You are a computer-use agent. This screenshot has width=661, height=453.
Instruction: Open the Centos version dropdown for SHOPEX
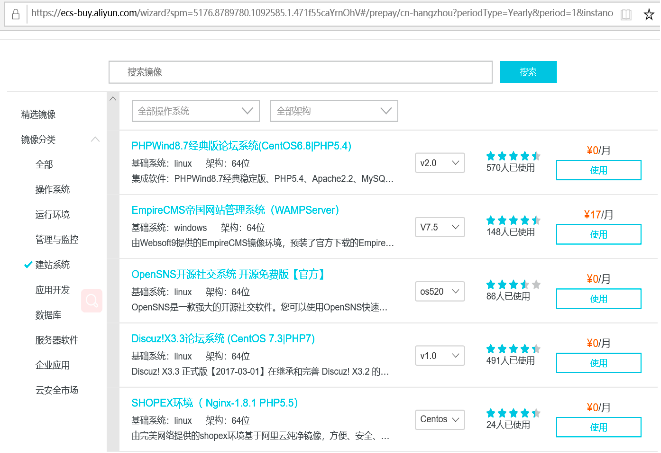440,420
